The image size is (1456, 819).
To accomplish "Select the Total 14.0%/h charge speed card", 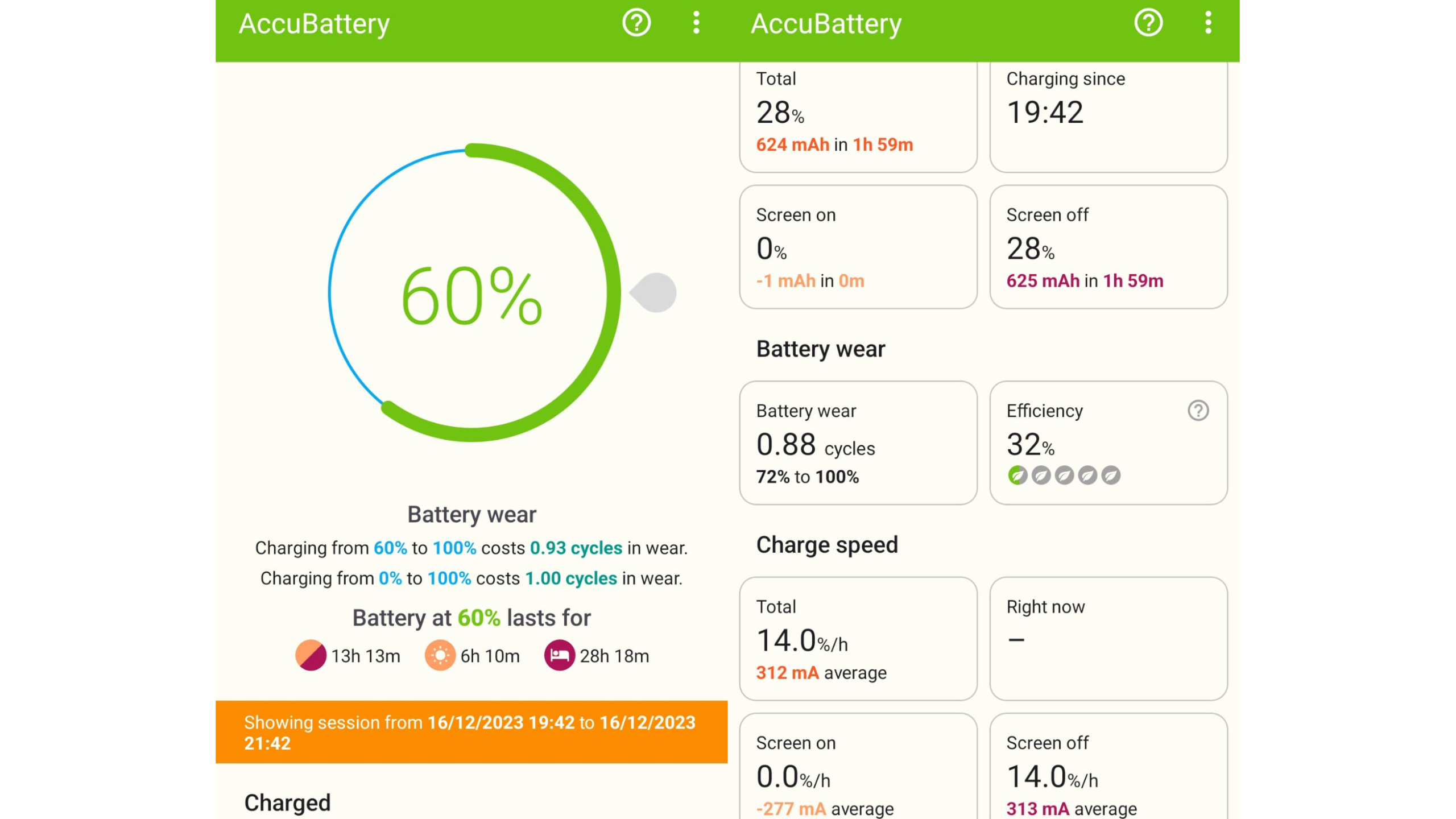I will tap(858, 638).
